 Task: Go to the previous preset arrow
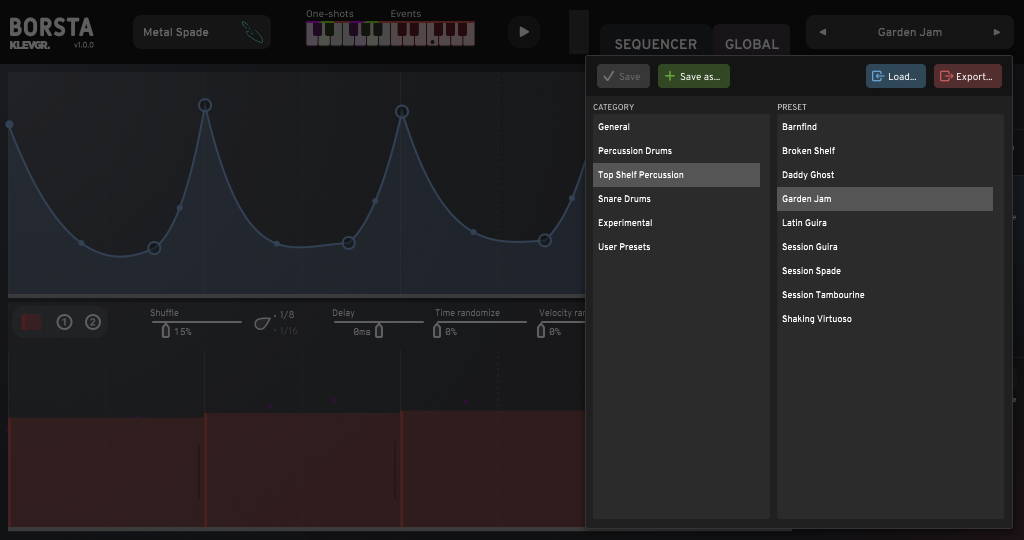[x=822, y=32]
